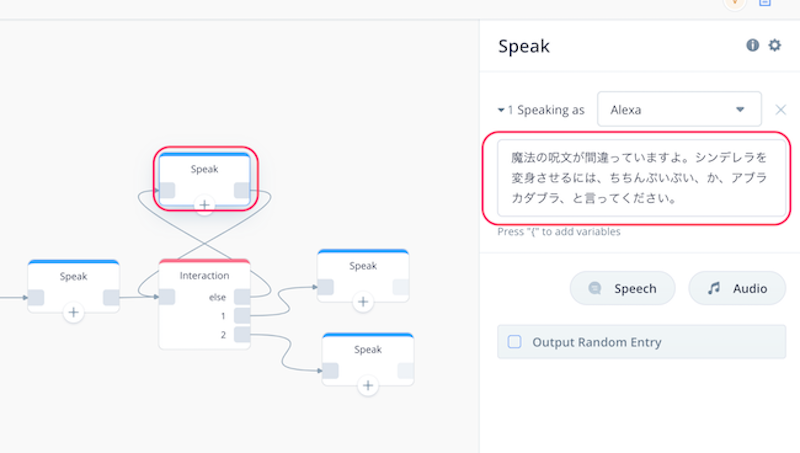Click output port 2 on Interaction block
Image resolution: width=800 pixels, height=453 pixels.
(x=242, y=335)
